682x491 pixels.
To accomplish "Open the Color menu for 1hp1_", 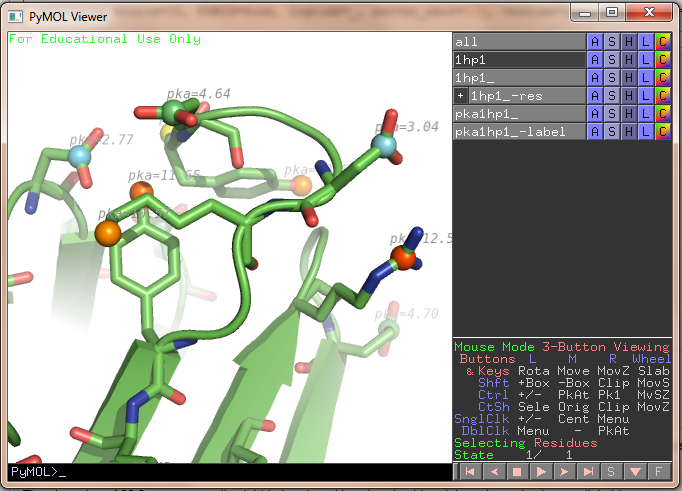I will click(x=662, y=78).
